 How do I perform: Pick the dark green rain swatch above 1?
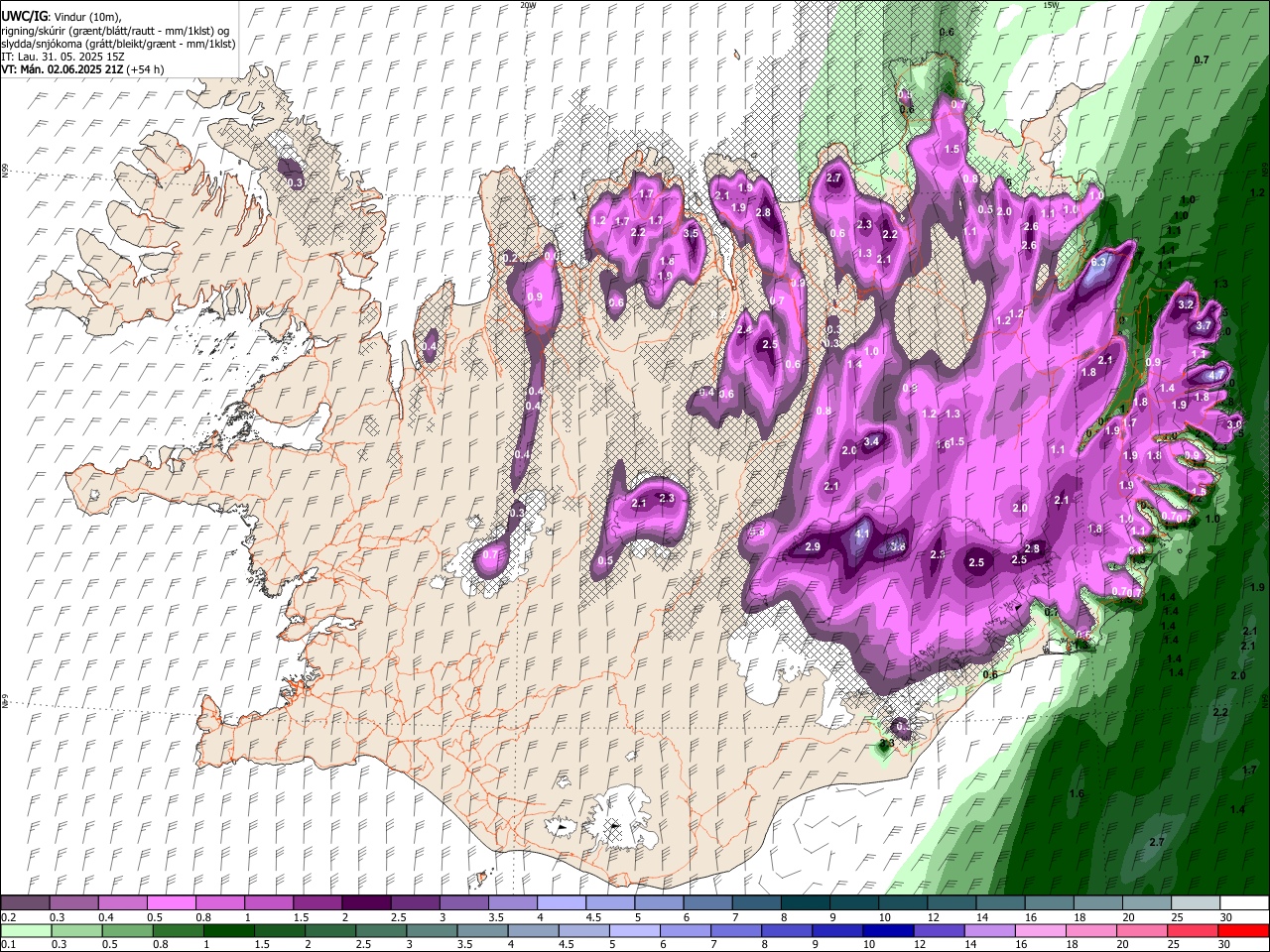click(228, 930)
